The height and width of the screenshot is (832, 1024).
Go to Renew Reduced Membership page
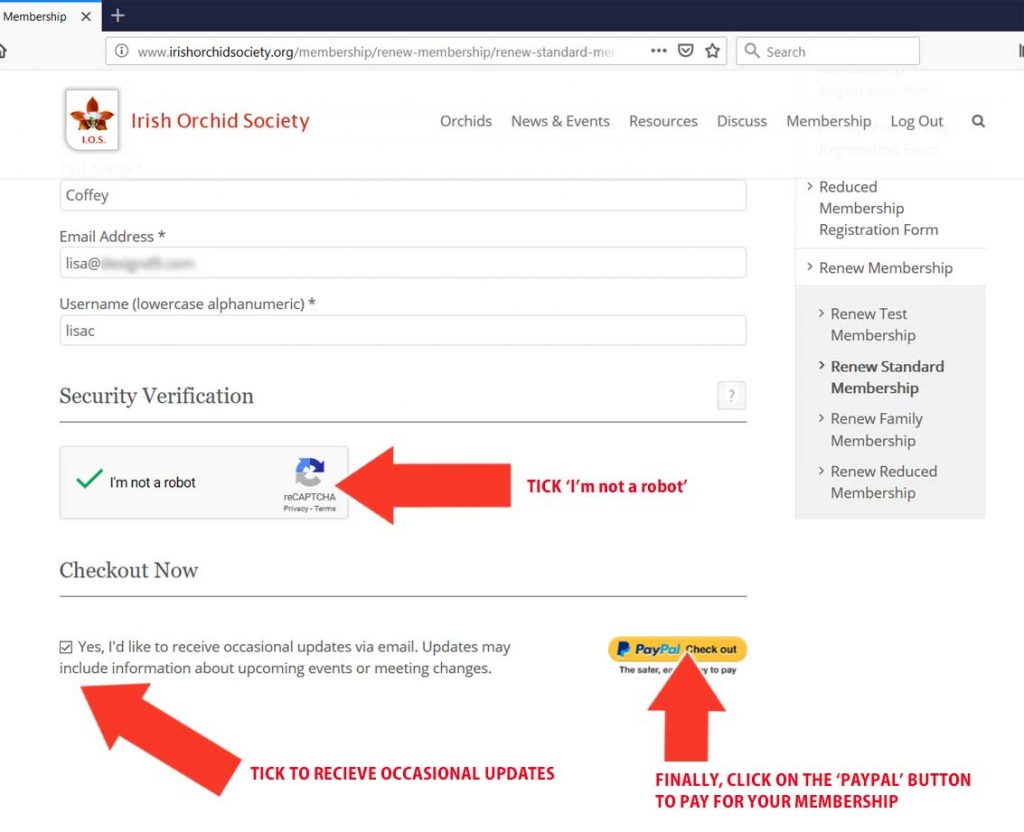[x=884, y=482]
